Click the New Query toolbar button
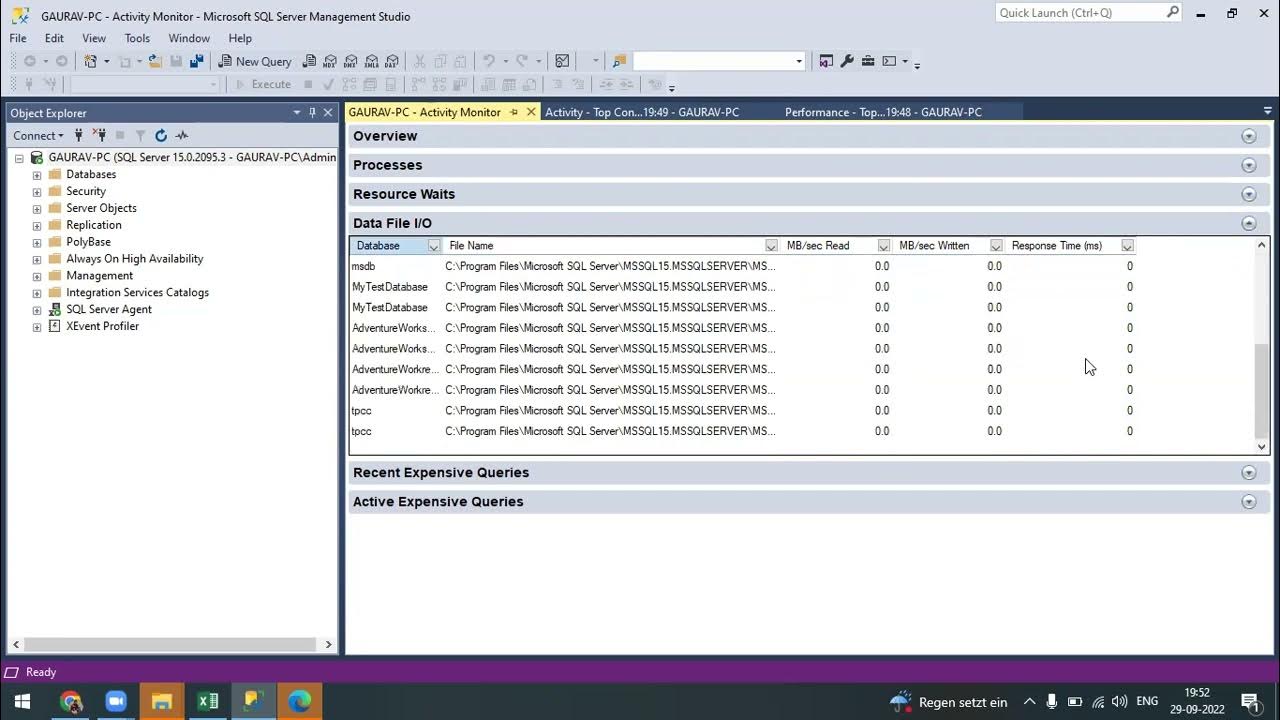The image size is (1280, 720). coord(255,61)
